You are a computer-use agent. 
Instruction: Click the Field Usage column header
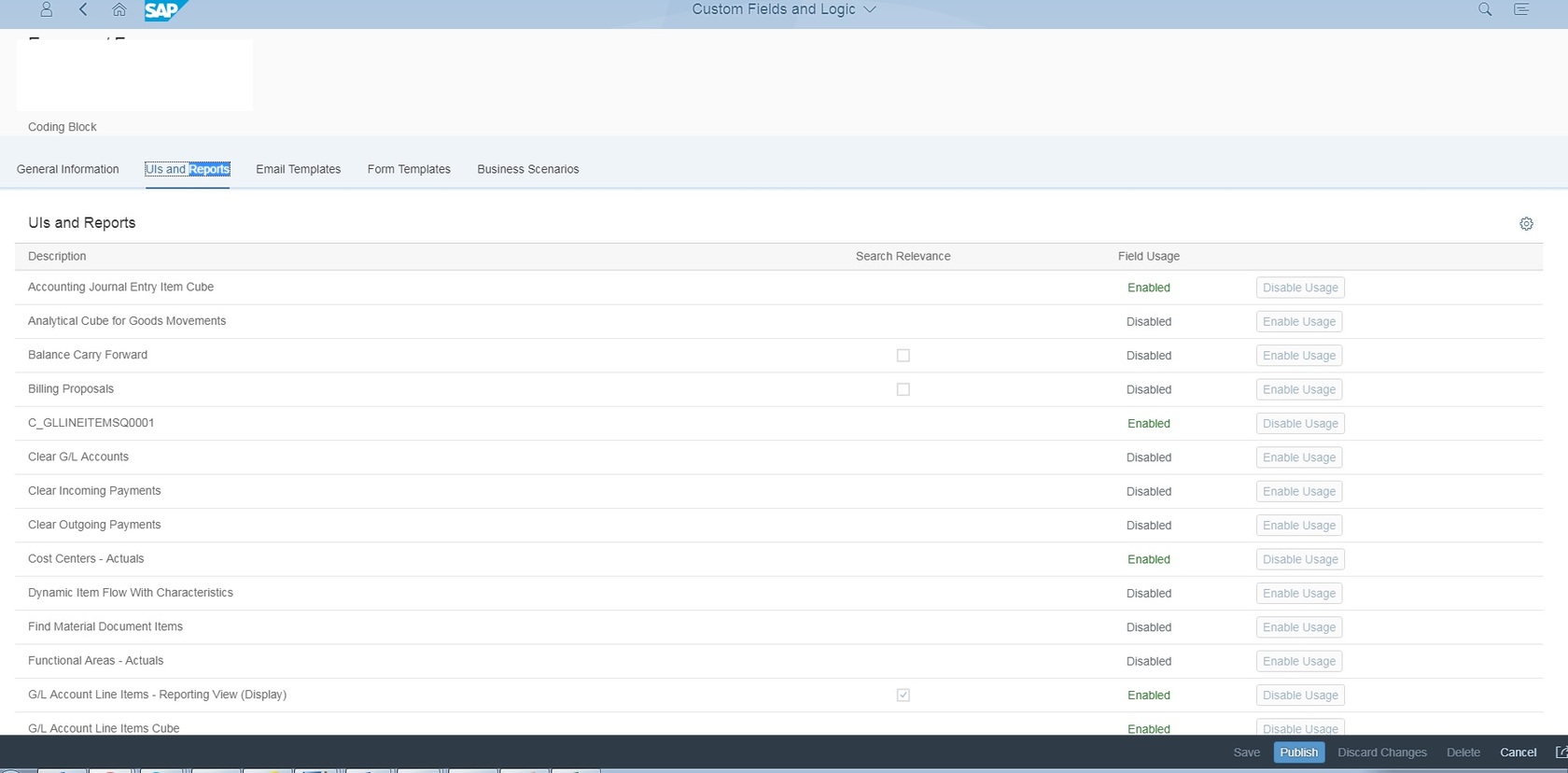1148,257
